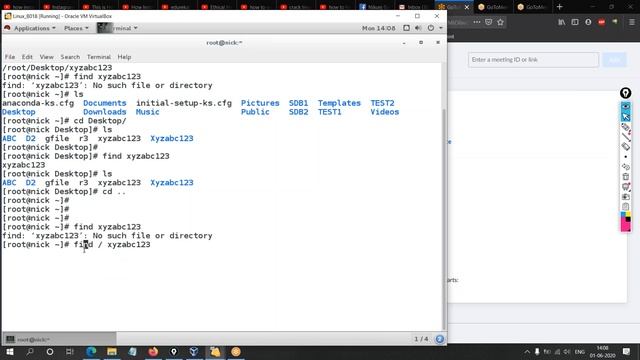
Task: Click 'Documents' in the ls output
Action: pyautogui.click(x=104, y=103)
